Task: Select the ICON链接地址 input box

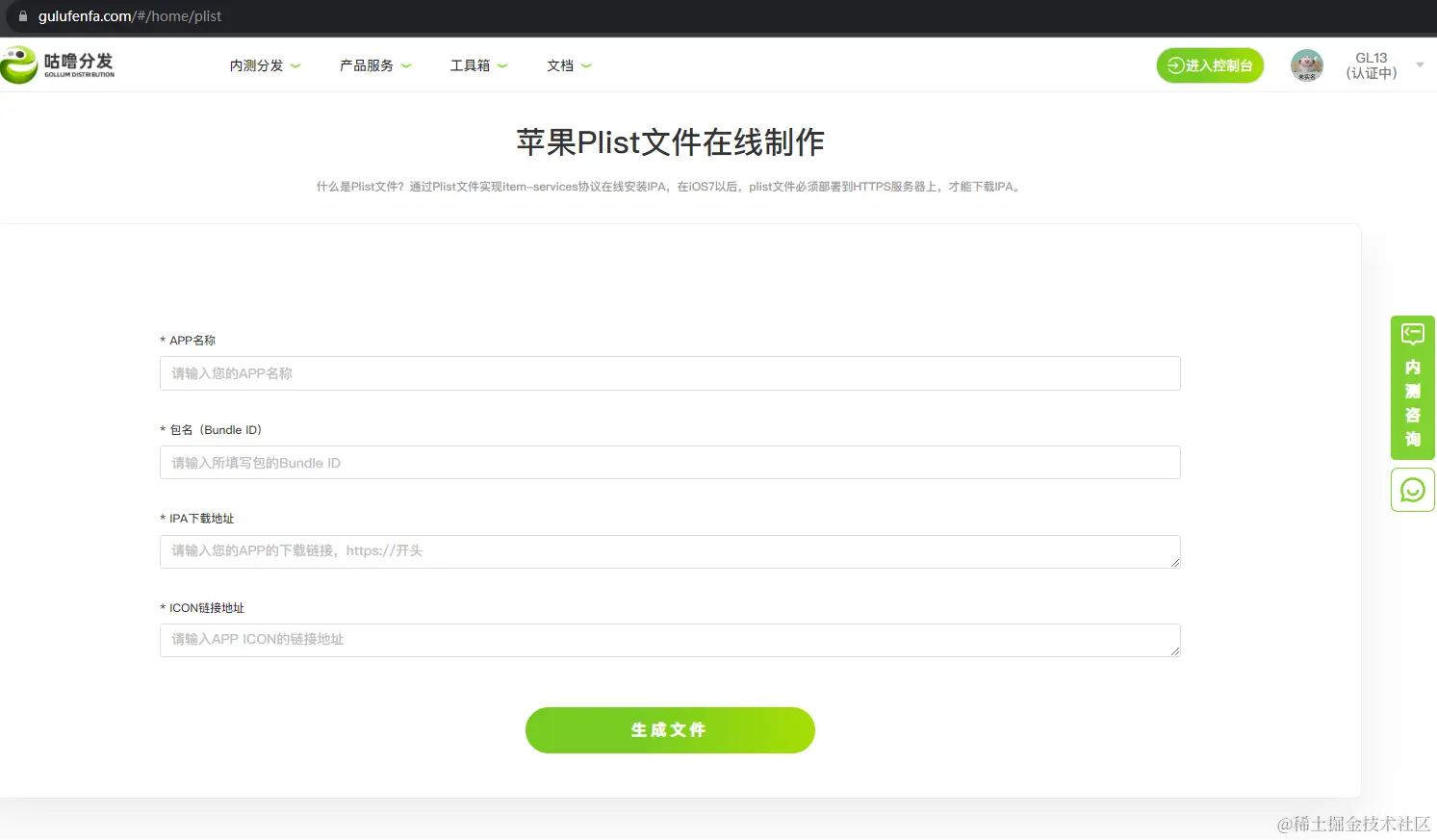Action: click(x=669, y=640)
